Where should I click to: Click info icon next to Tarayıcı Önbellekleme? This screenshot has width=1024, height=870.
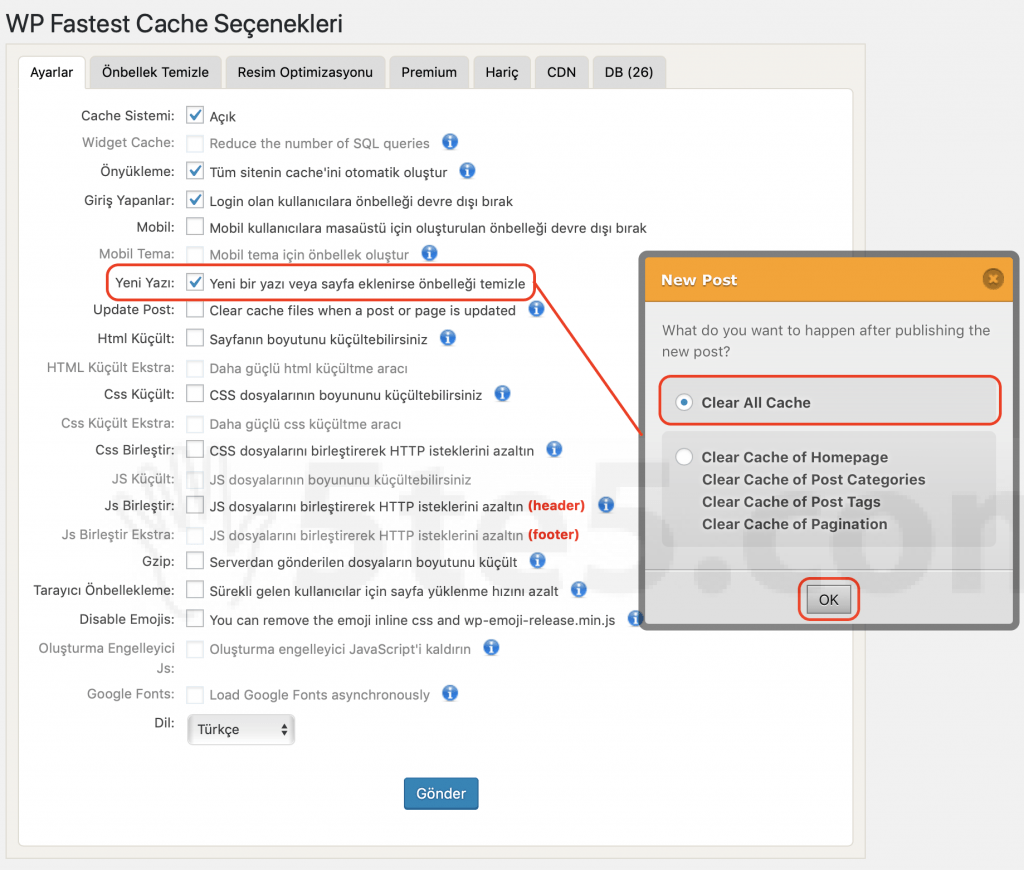pos(579,589)
